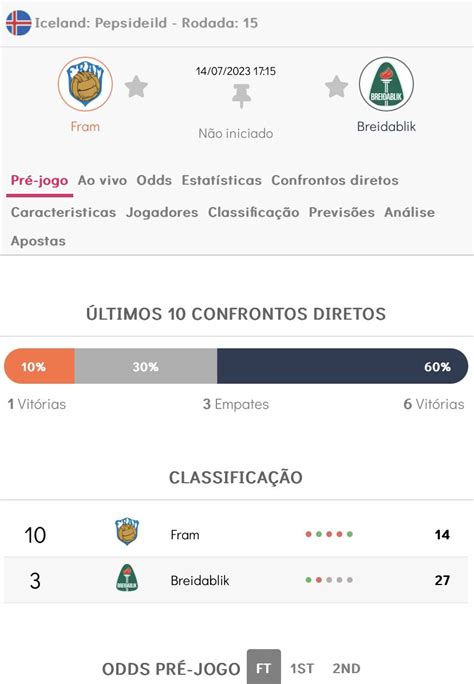Viewport: 474px width, 684px height.
Task: Click Fram's recent form dots
Action: point(329,534)
